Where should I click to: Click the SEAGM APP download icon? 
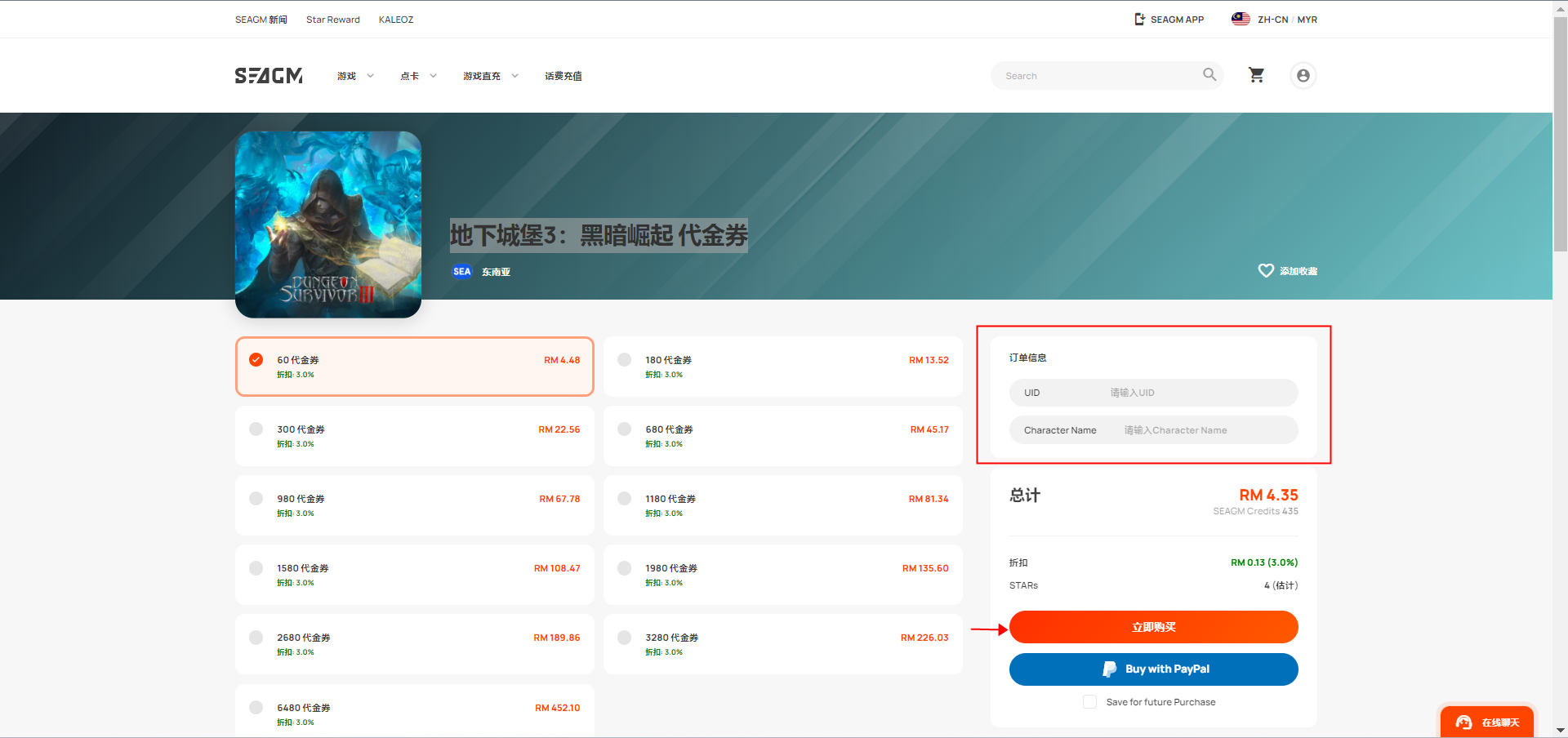[x=1140, y=19]
